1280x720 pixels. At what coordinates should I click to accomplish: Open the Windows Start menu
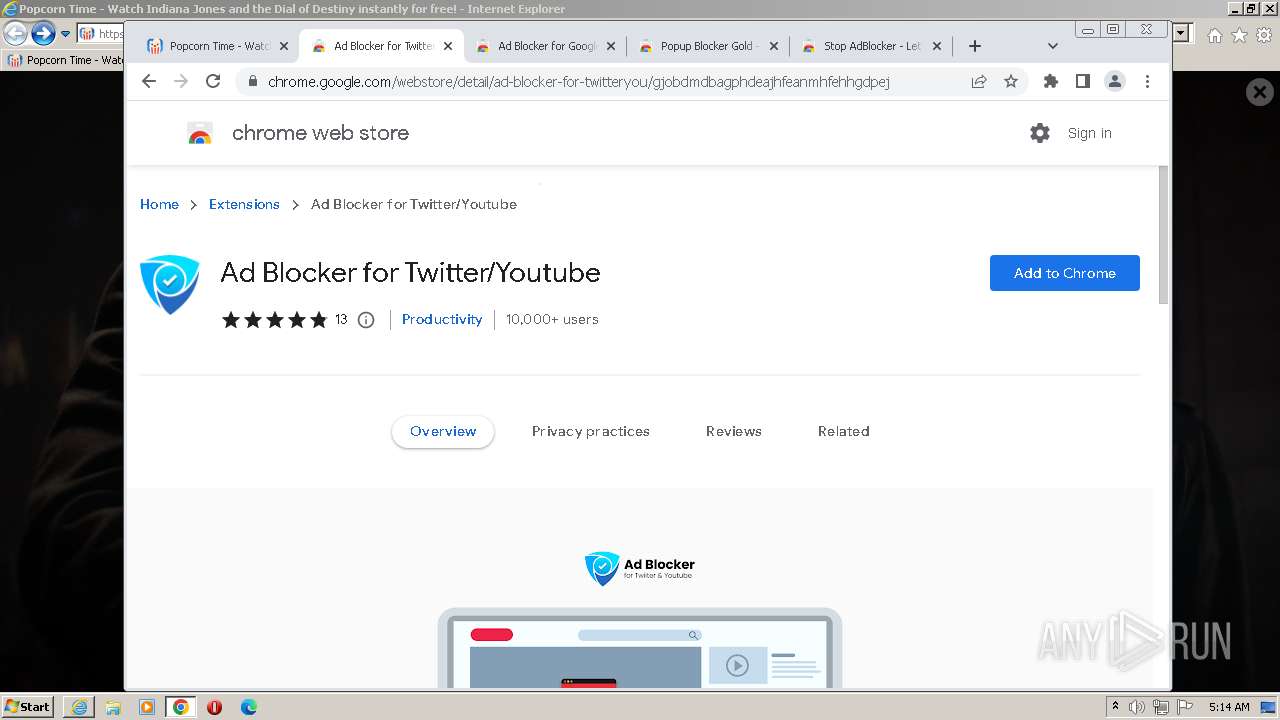[x=28, y=707]
